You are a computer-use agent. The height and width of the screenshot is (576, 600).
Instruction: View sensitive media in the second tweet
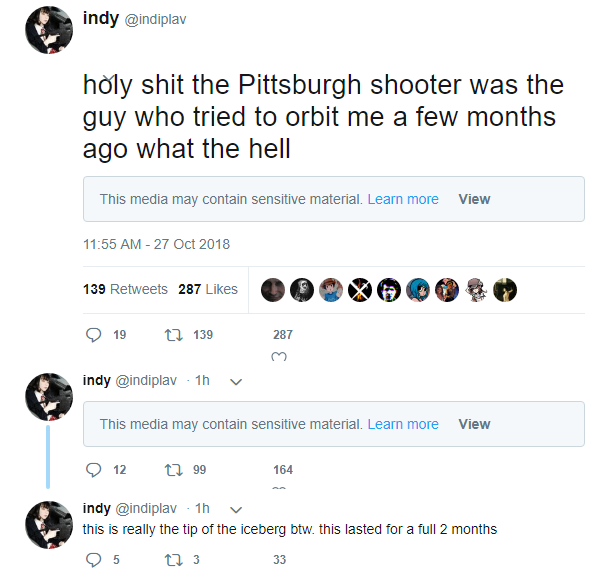click(474, 424)
